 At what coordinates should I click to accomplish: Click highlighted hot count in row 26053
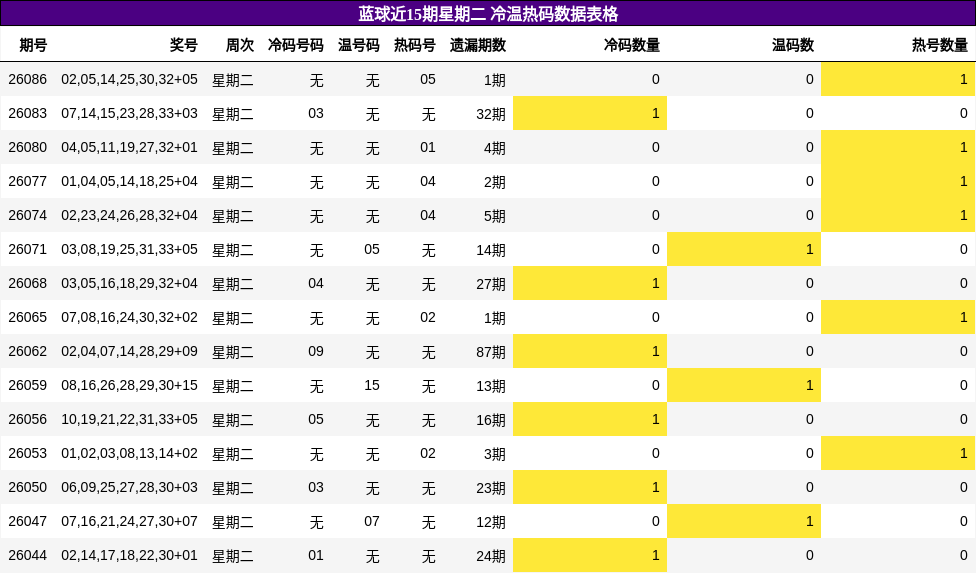point(898,453)
